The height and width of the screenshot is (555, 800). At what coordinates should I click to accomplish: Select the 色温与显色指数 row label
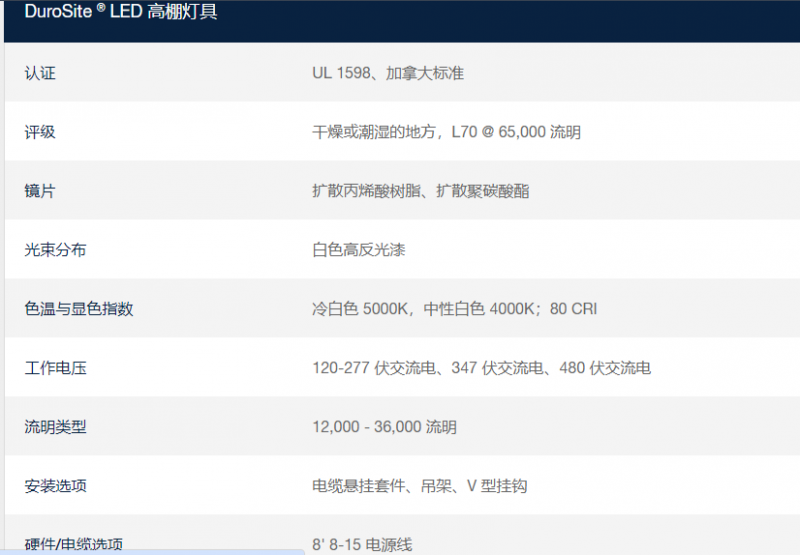coord(79,309)
